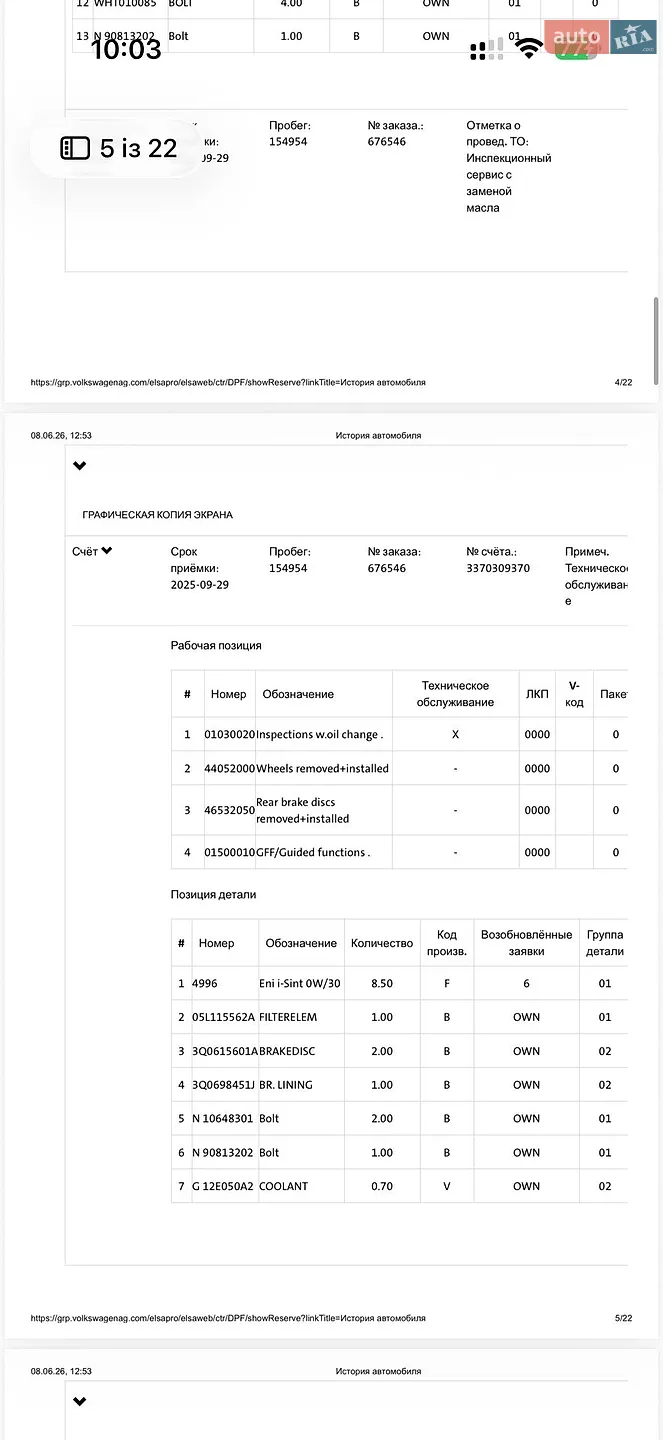Image resolution: width=663 pixels, height=1440 pixels.
Task: Open page 4/22 footer URL link
Action: (228, 382)
